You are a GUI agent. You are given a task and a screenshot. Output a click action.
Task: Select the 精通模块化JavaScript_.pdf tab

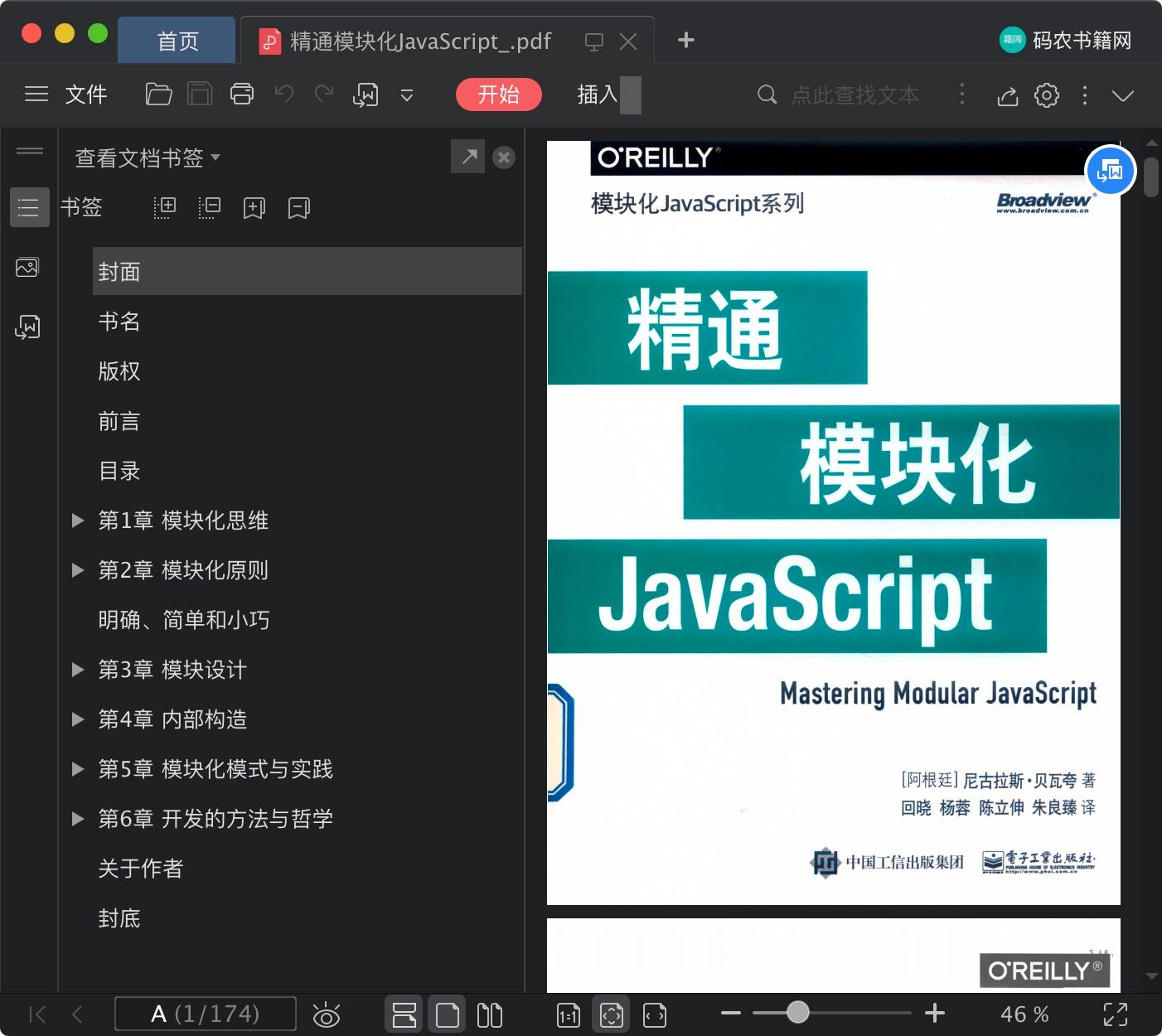click(x=420, y=41)
